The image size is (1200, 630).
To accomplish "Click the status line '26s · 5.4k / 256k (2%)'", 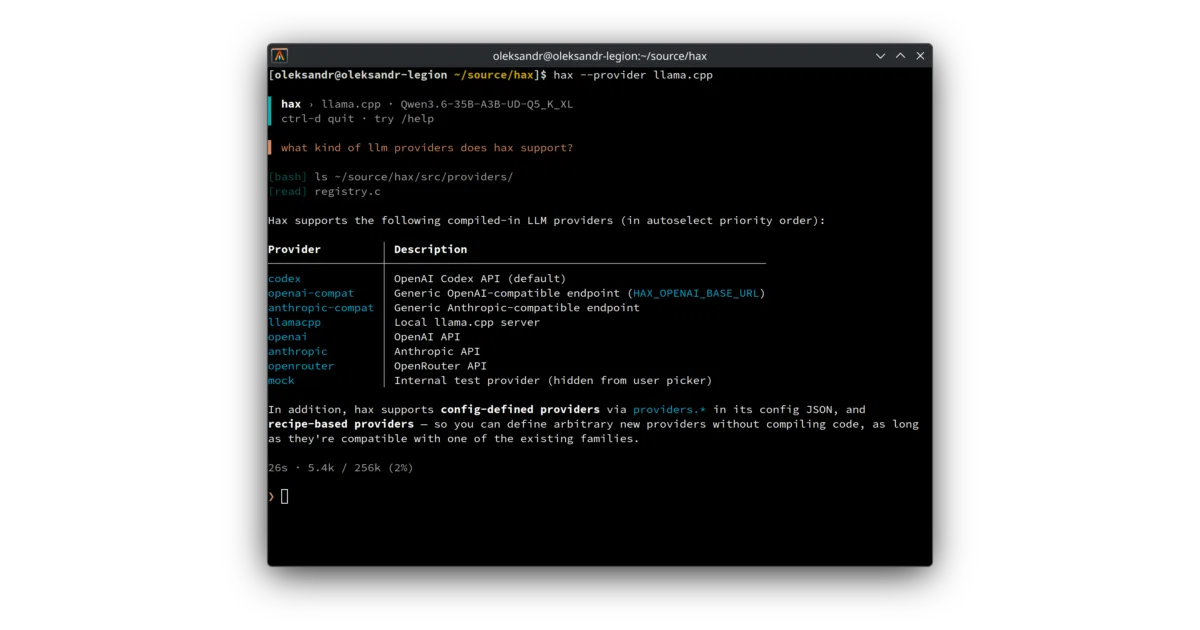I will pos(341,467).
